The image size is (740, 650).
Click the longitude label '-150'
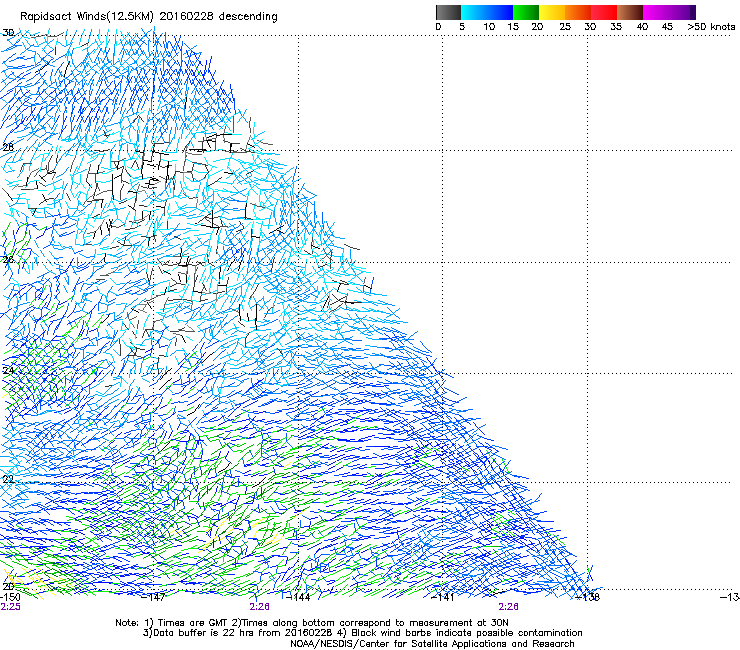coord(10,597)
